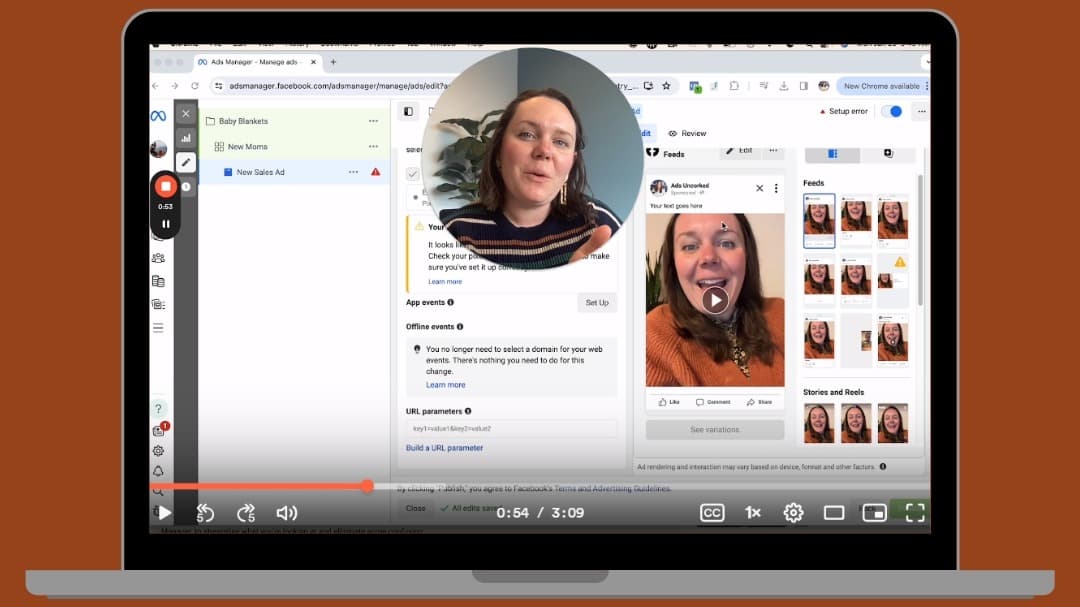Reload the Ads Manager browser page
1080x607 pixels.
(195, 86)
